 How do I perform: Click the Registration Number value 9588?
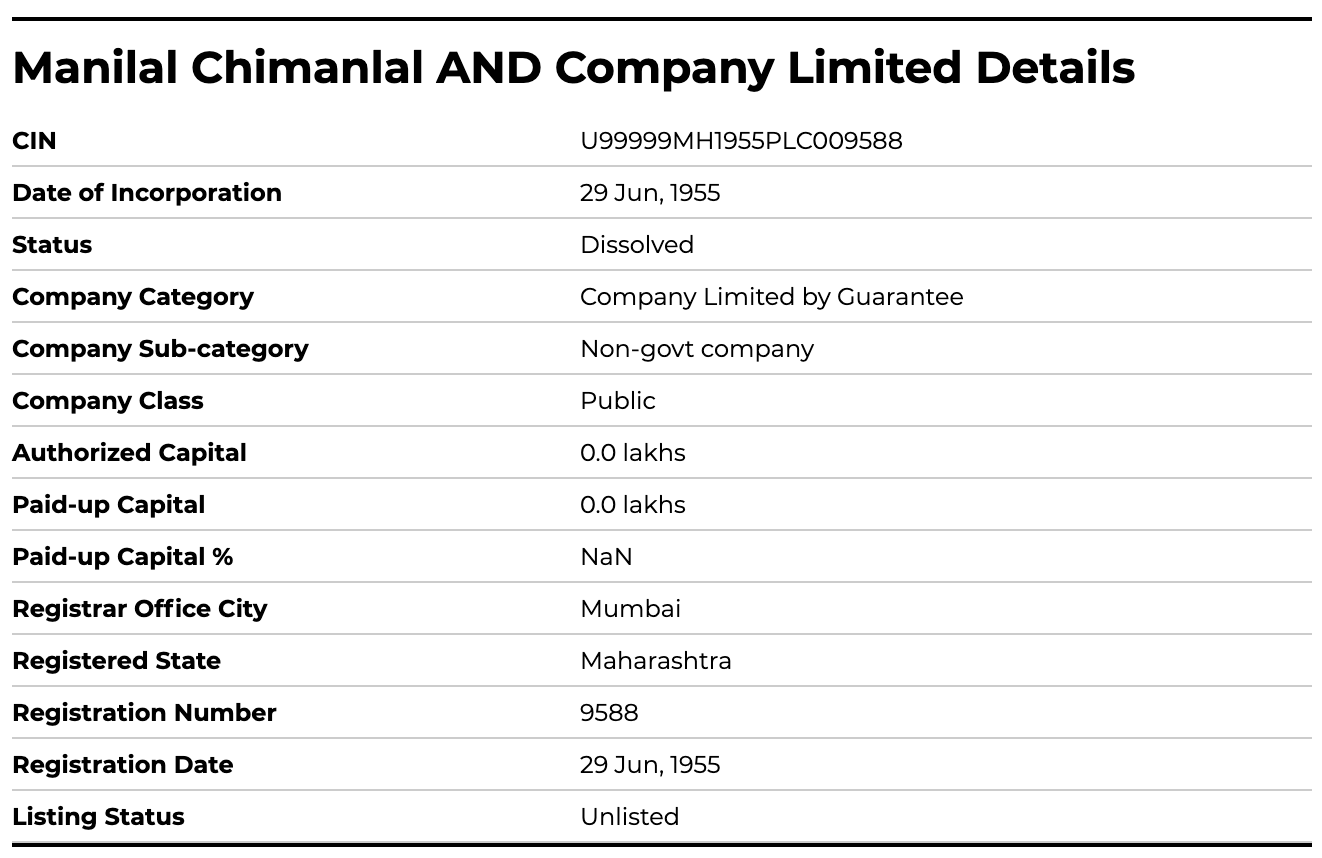pos(609,713)
